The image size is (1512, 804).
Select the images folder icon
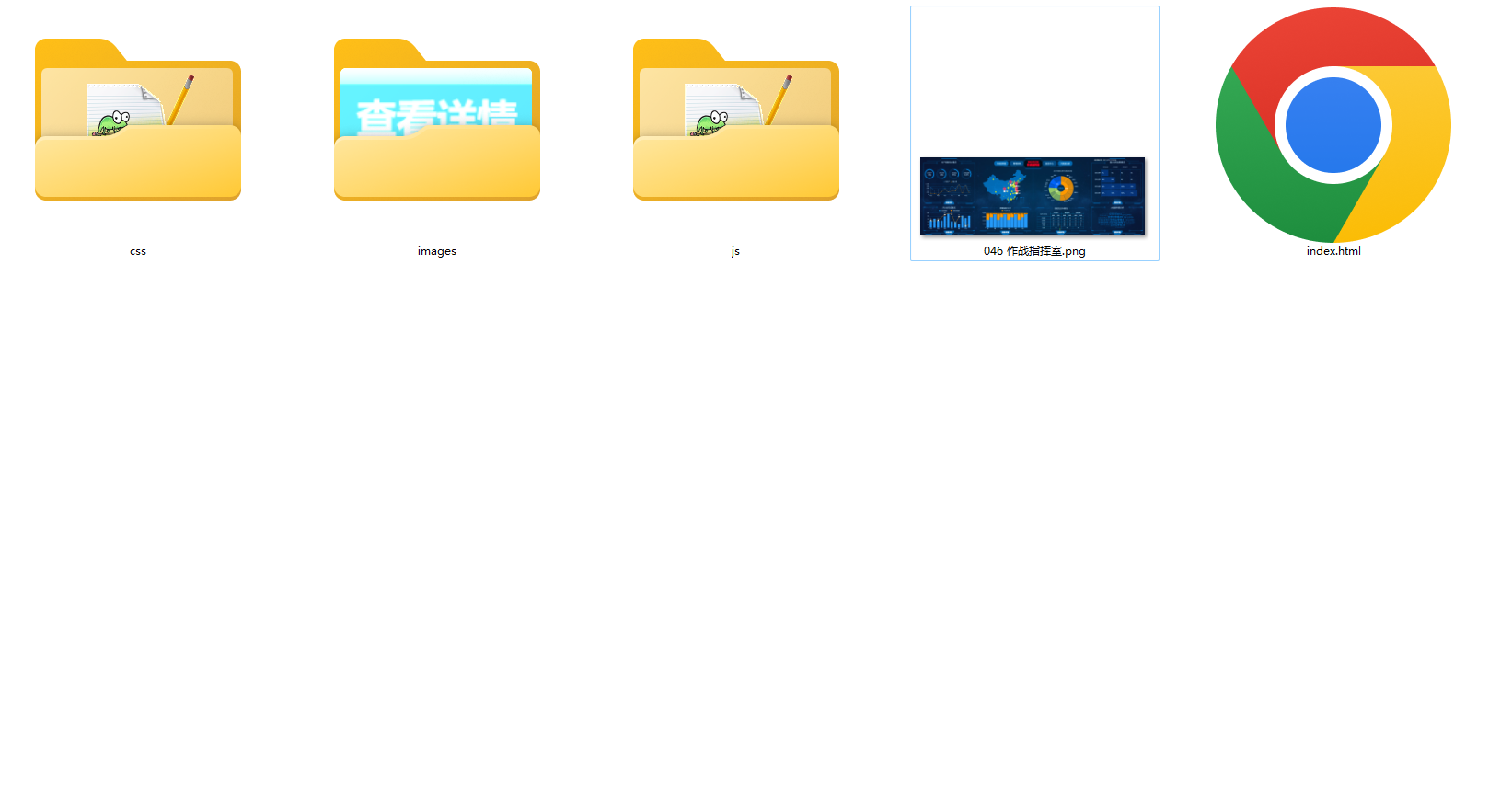point(437,120)
